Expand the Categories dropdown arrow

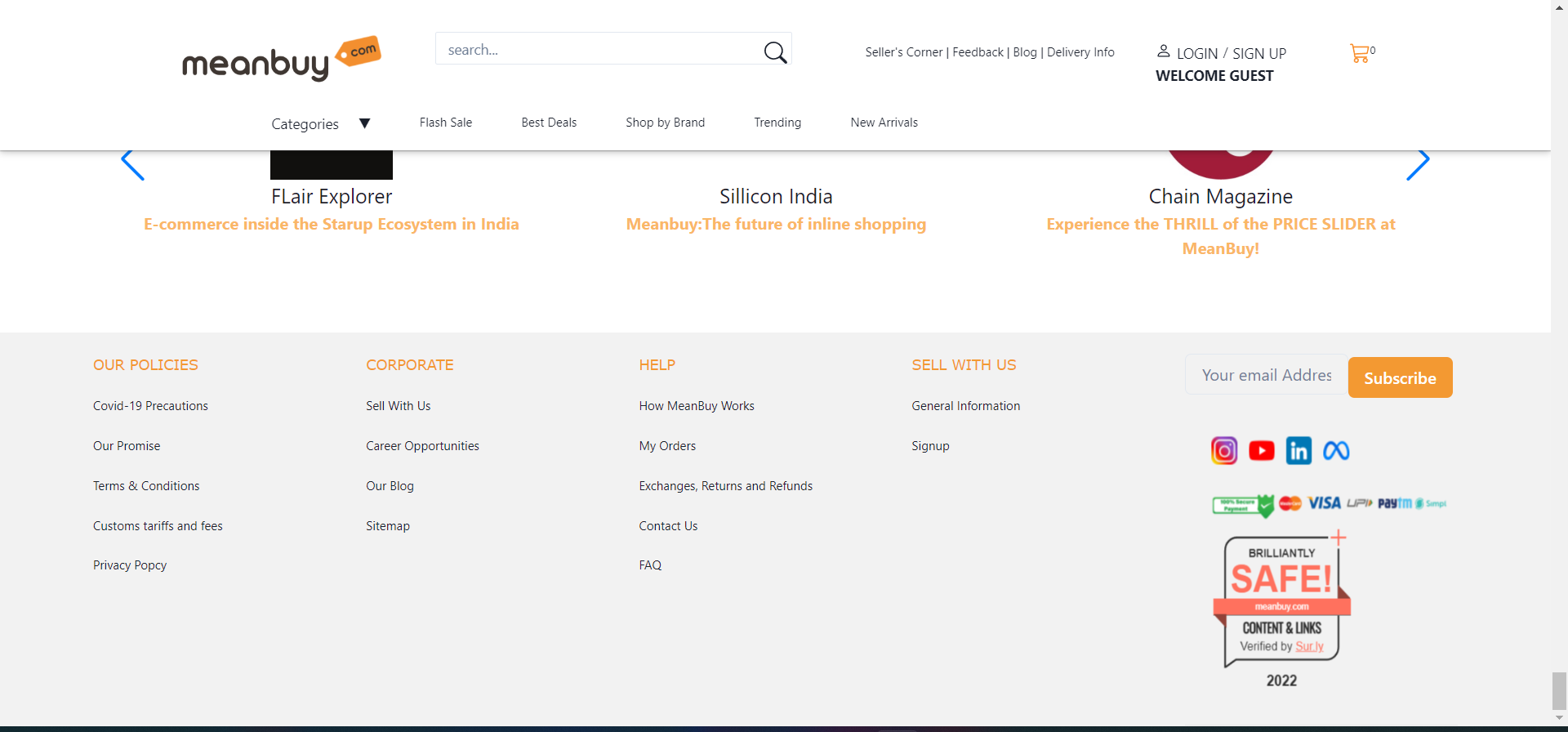(x=365, y=123)
